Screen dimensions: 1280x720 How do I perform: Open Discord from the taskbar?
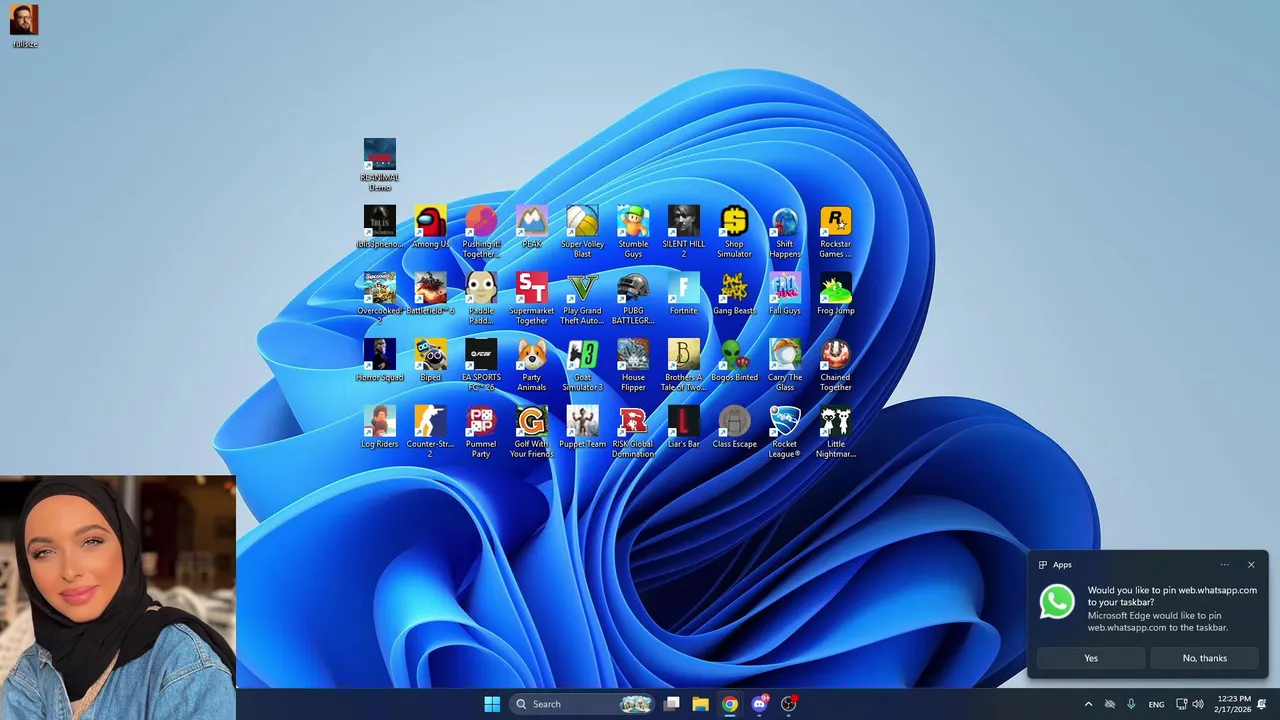tap(759, 704)
